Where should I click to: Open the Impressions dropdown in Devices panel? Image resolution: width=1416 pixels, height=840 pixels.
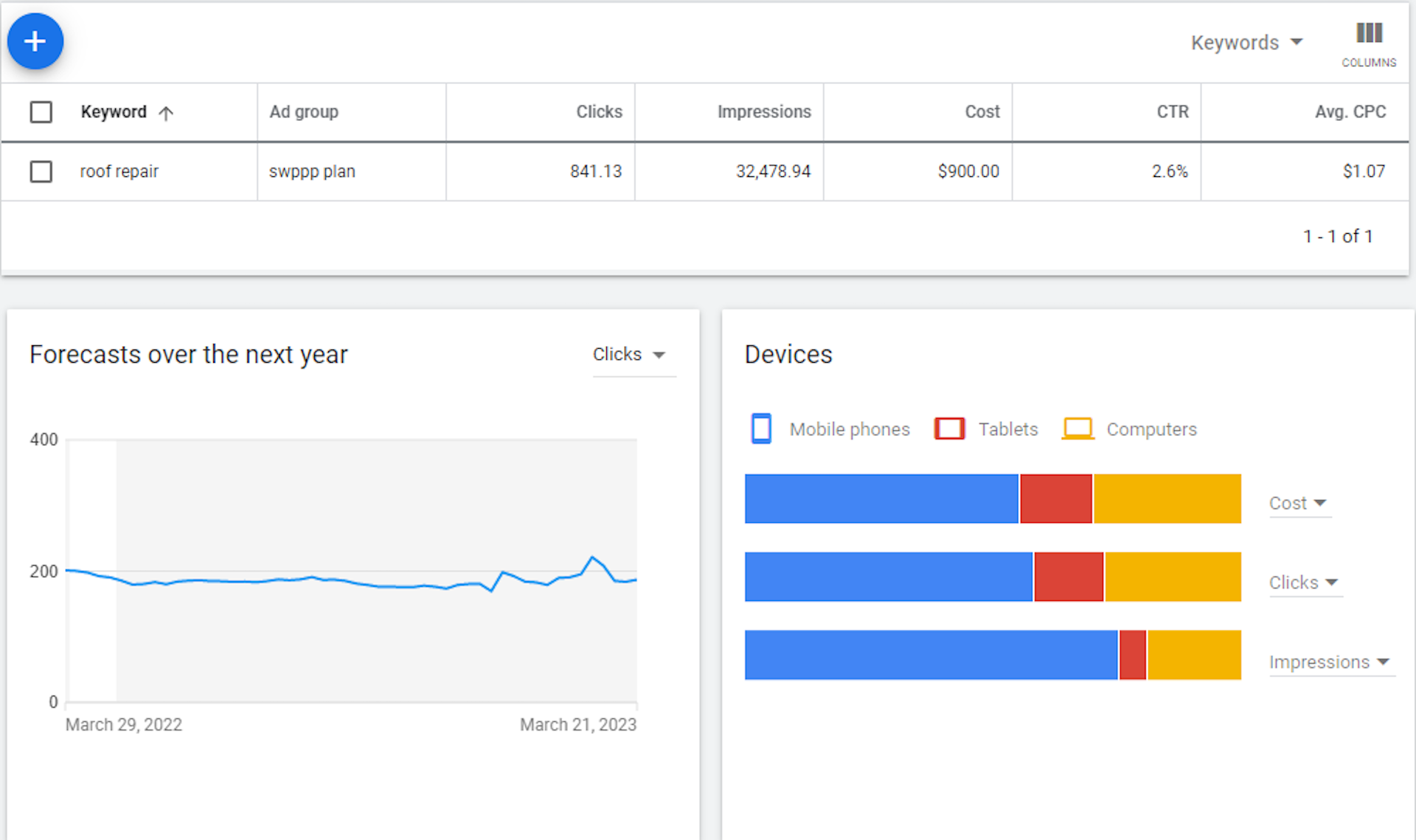tap(1330, 662)
